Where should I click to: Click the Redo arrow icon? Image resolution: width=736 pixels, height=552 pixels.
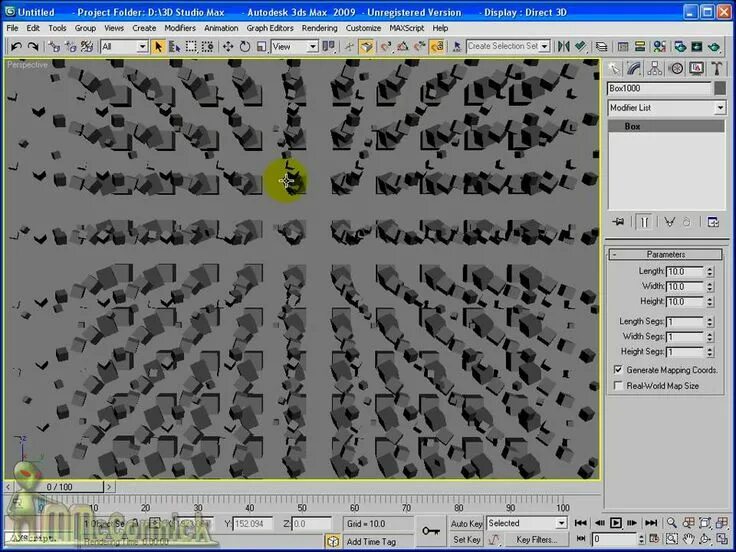click(33, 46)
